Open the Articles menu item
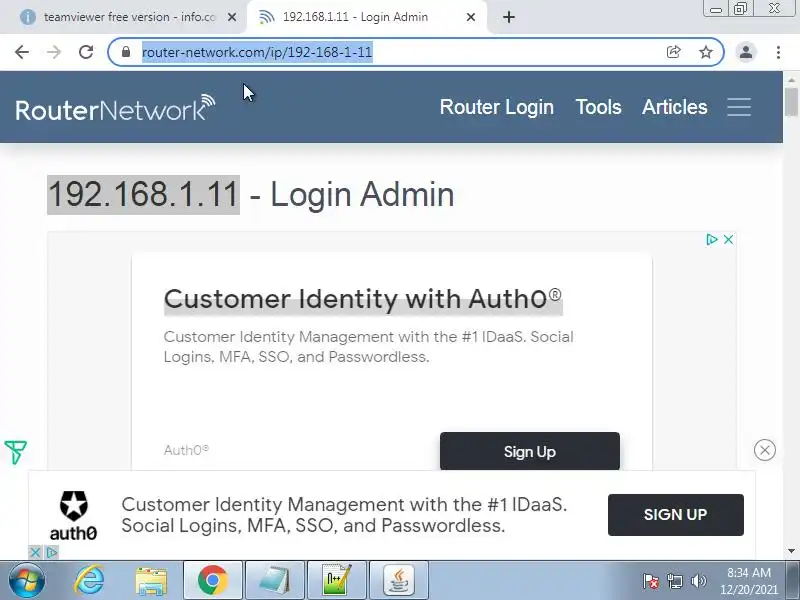800x600 pixels. point(674,107)
